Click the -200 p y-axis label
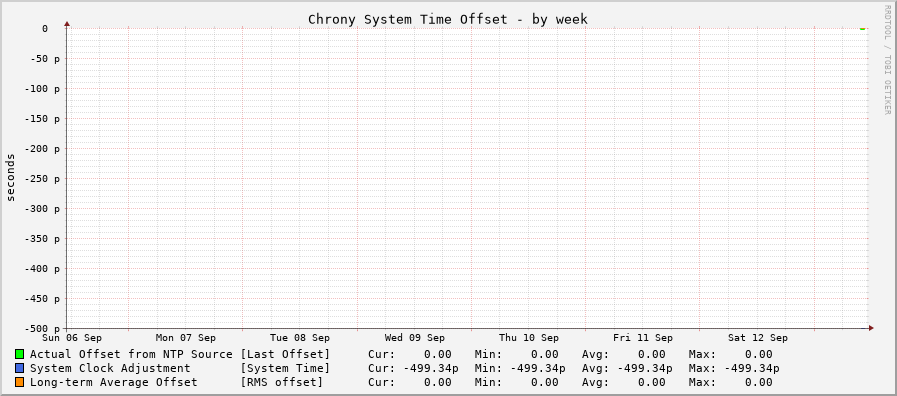 click(x=42, y=149)
